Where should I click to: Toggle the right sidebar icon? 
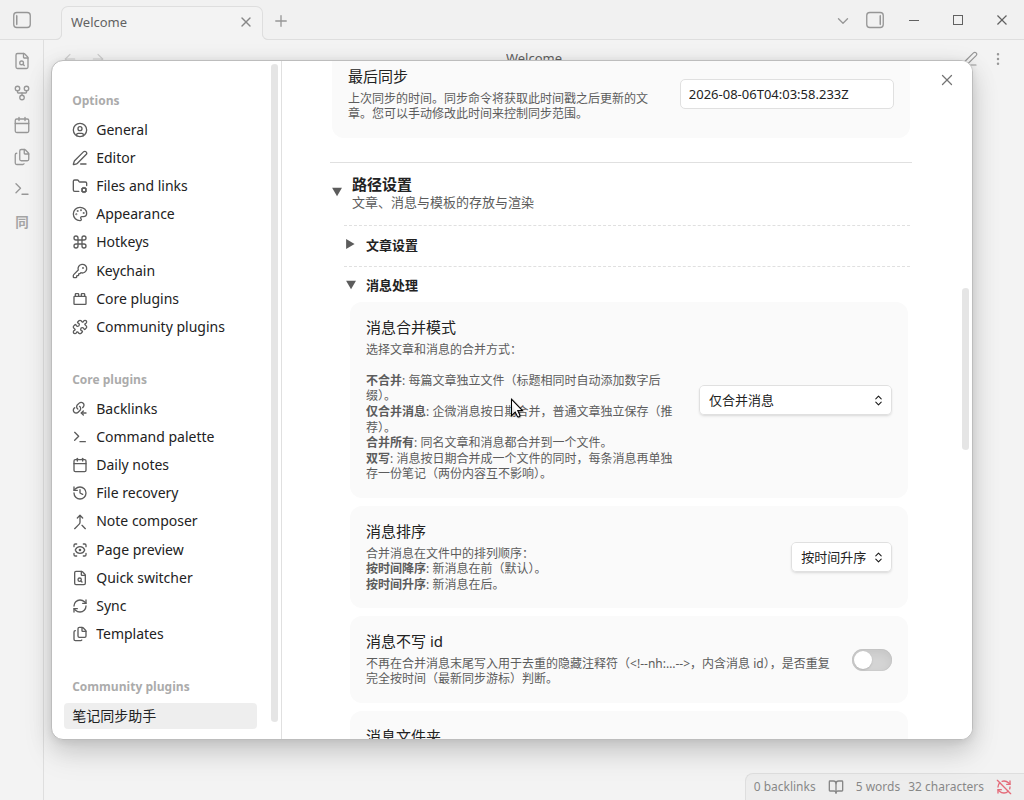(x=875, y=20)
